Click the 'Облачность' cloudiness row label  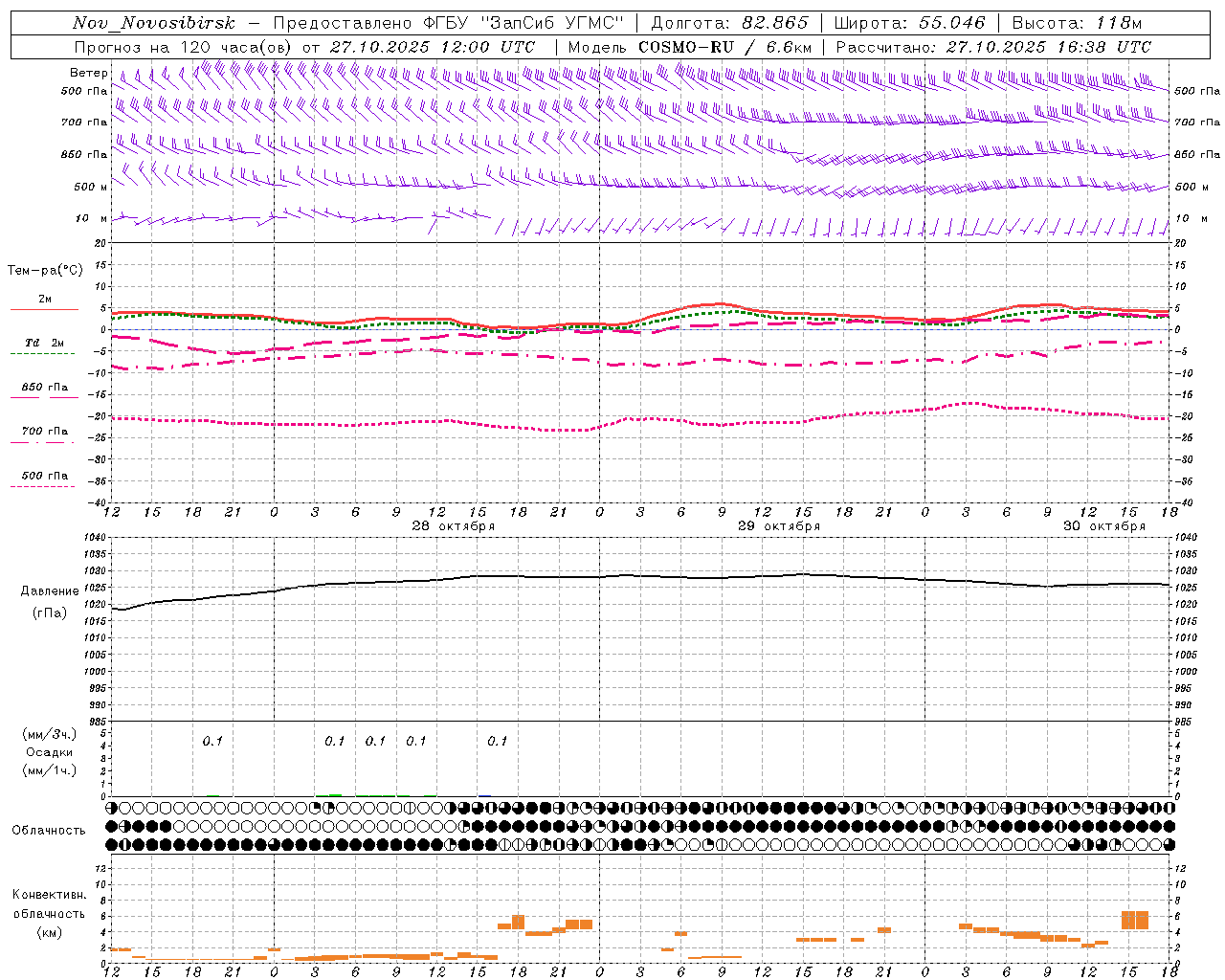click(x=49, y=831)
